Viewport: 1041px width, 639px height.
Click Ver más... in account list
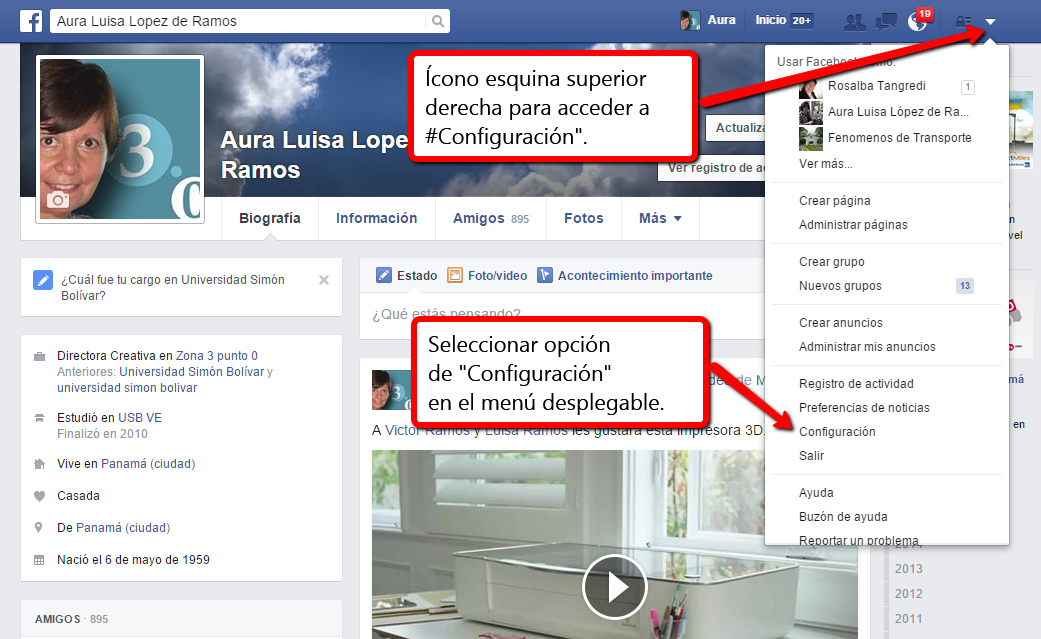tap(825, 163)
